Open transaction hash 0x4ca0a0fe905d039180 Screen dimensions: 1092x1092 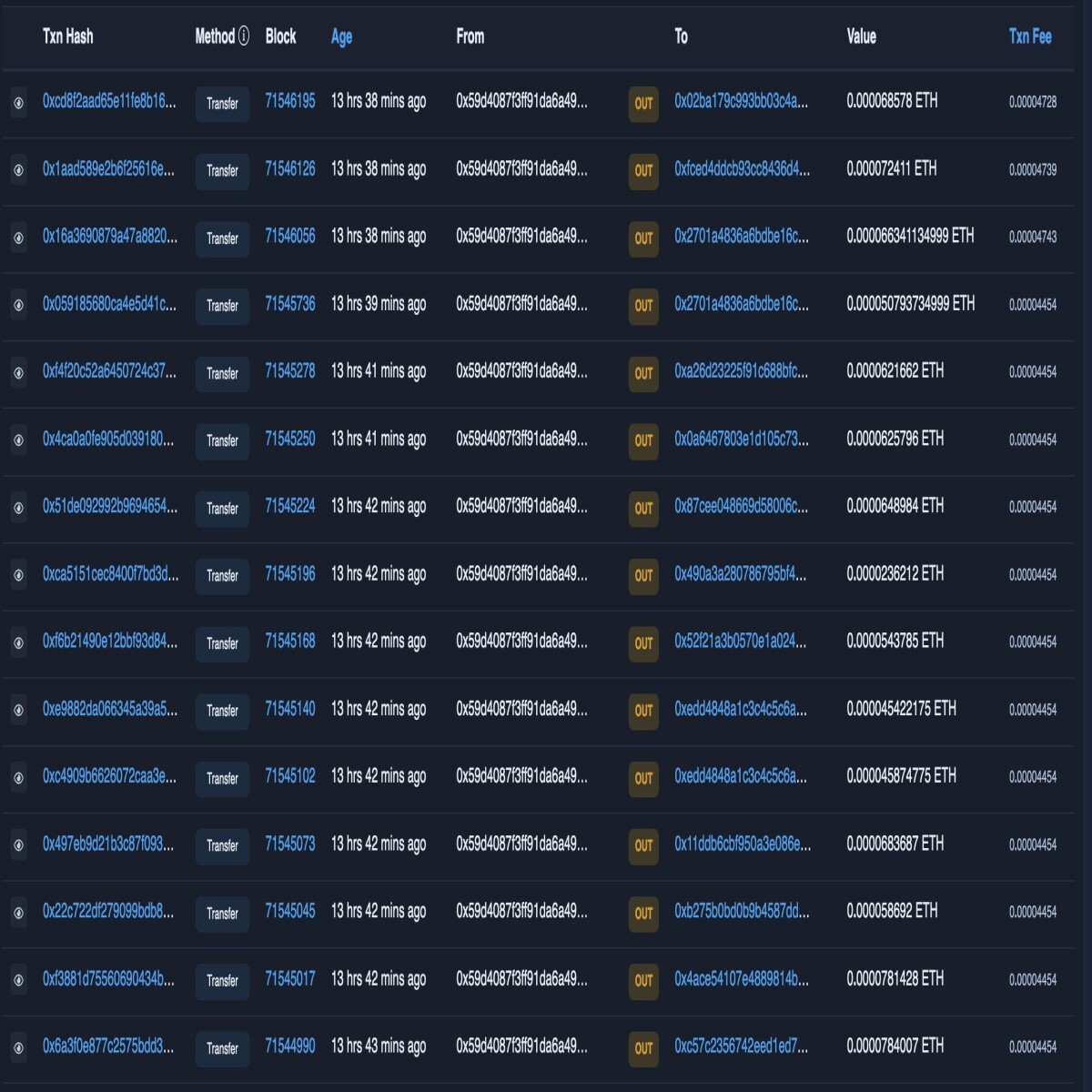pos(108,439)
